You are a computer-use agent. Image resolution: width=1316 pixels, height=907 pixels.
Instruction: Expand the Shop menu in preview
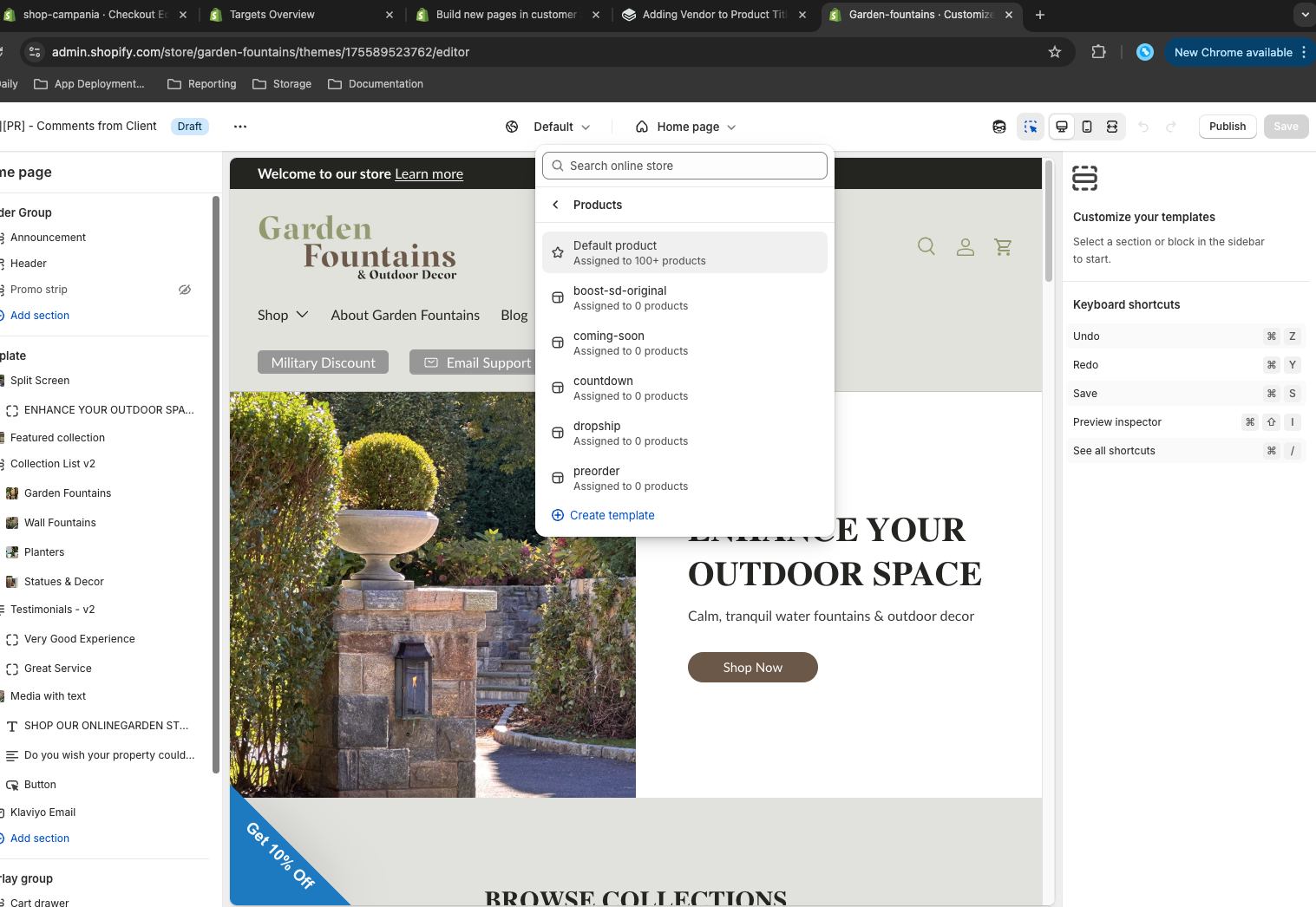(283, 315)
